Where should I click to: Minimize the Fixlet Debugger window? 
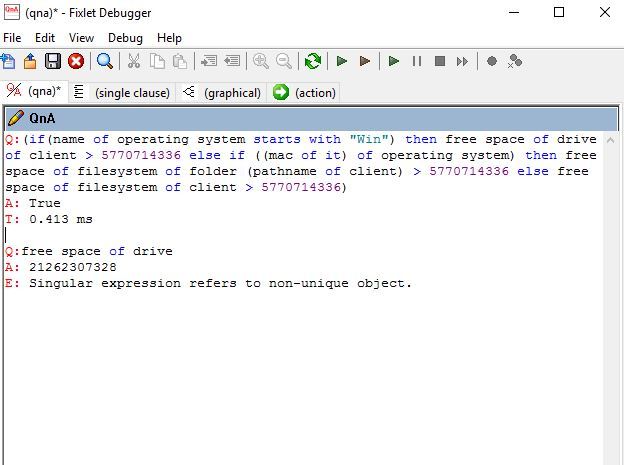(x=514, y=12)
